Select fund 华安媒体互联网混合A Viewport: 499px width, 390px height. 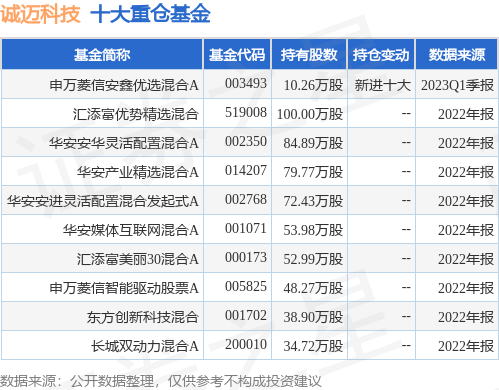131,230
